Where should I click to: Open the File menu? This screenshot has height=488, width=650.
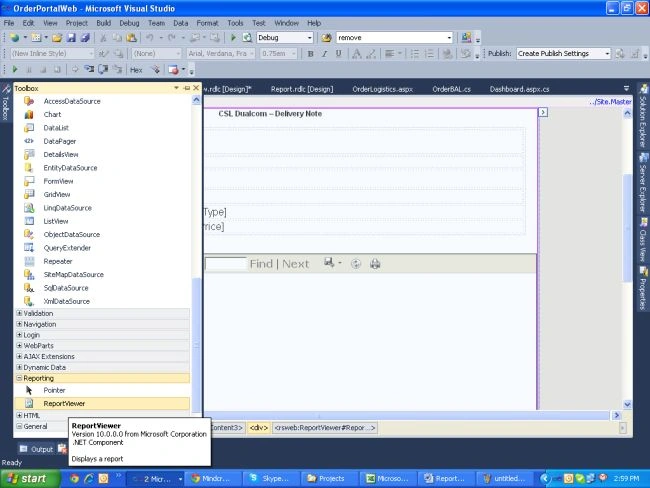pyautogui.click(x=9, y=23)
